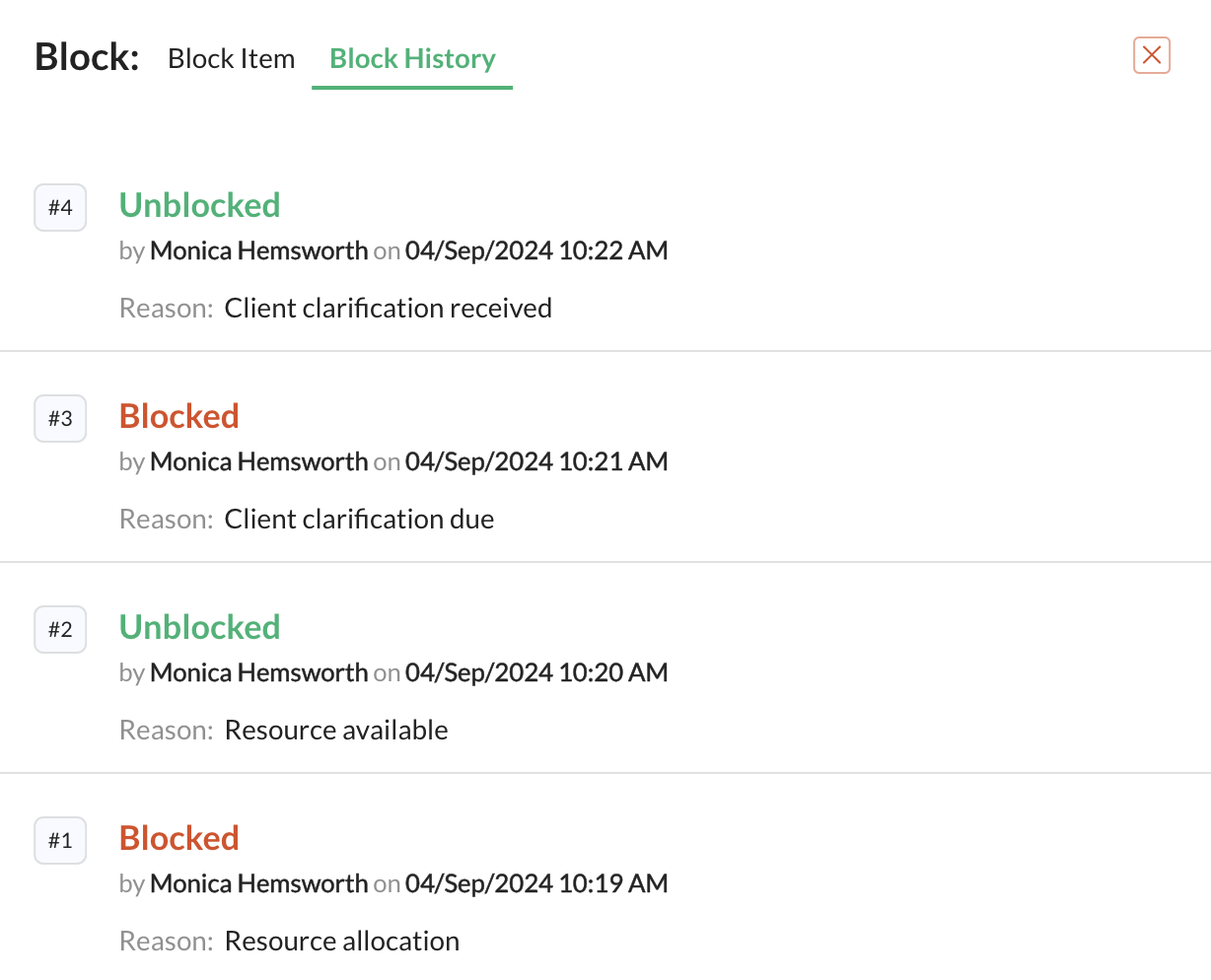
Task: Click the reason 'Client clarification received'
Action: click(388, 309)
